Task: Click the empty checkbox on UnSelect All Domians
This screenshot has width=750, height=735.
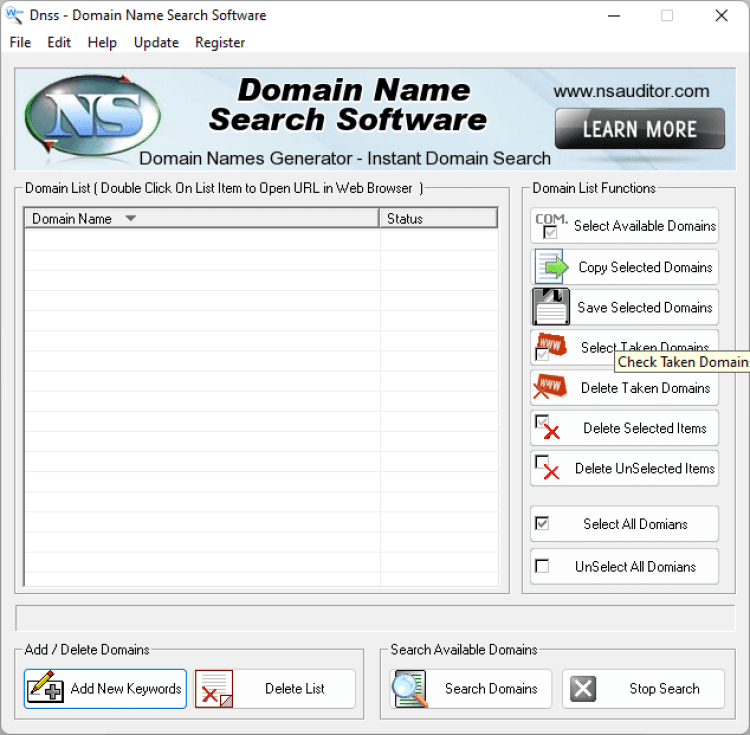Action: [x=542, y=566]
